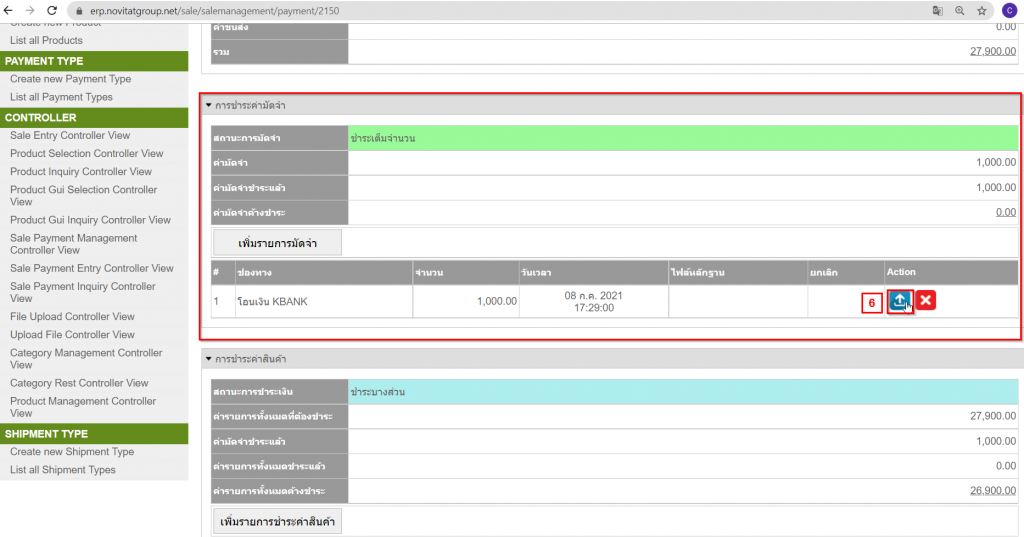Open List all Shipment Types

[63, 470]
